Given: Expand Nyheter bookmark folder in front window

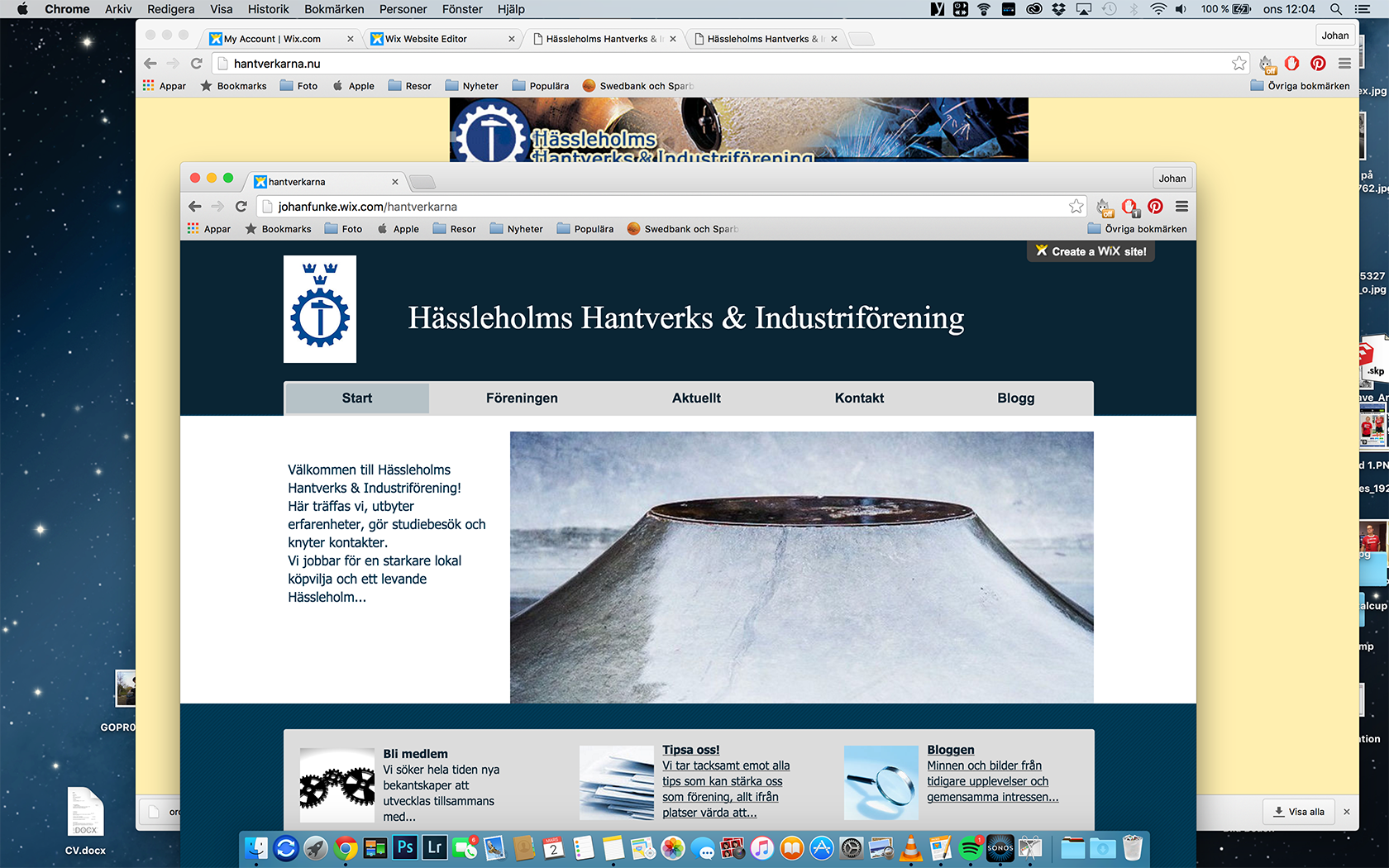Looking at the screenshot, I should pyautogui.click(x=516, y=229).
